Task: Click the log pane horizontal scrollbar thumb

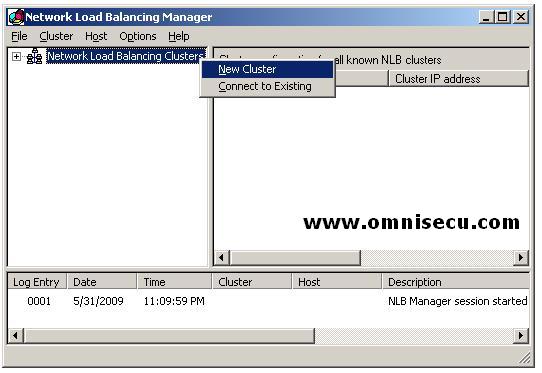Action: point(169,336)
